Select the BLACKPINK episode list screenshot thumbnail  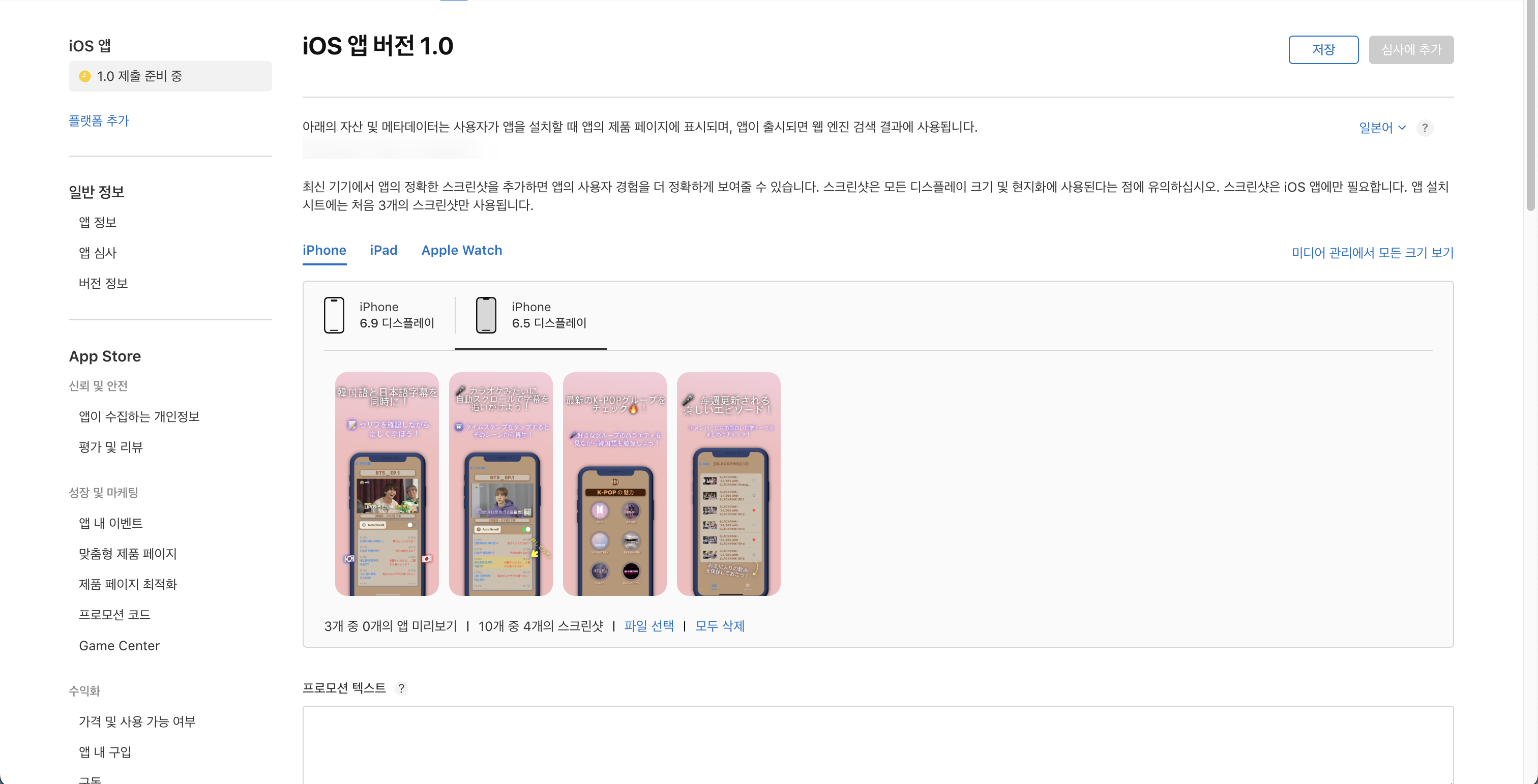click(x=728, y=484)
